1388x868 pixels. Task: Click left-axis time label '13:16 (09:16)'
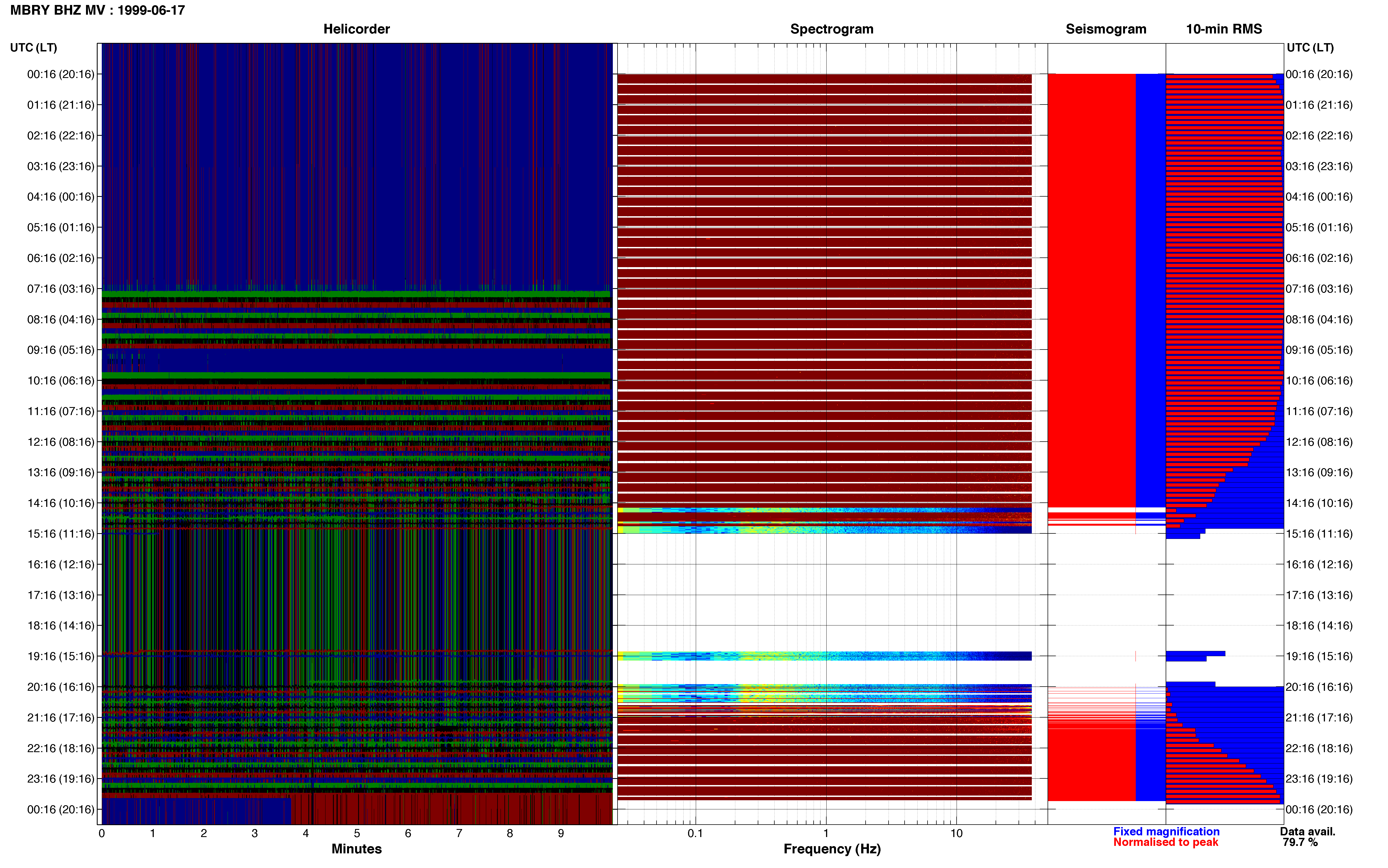point(61,473)
